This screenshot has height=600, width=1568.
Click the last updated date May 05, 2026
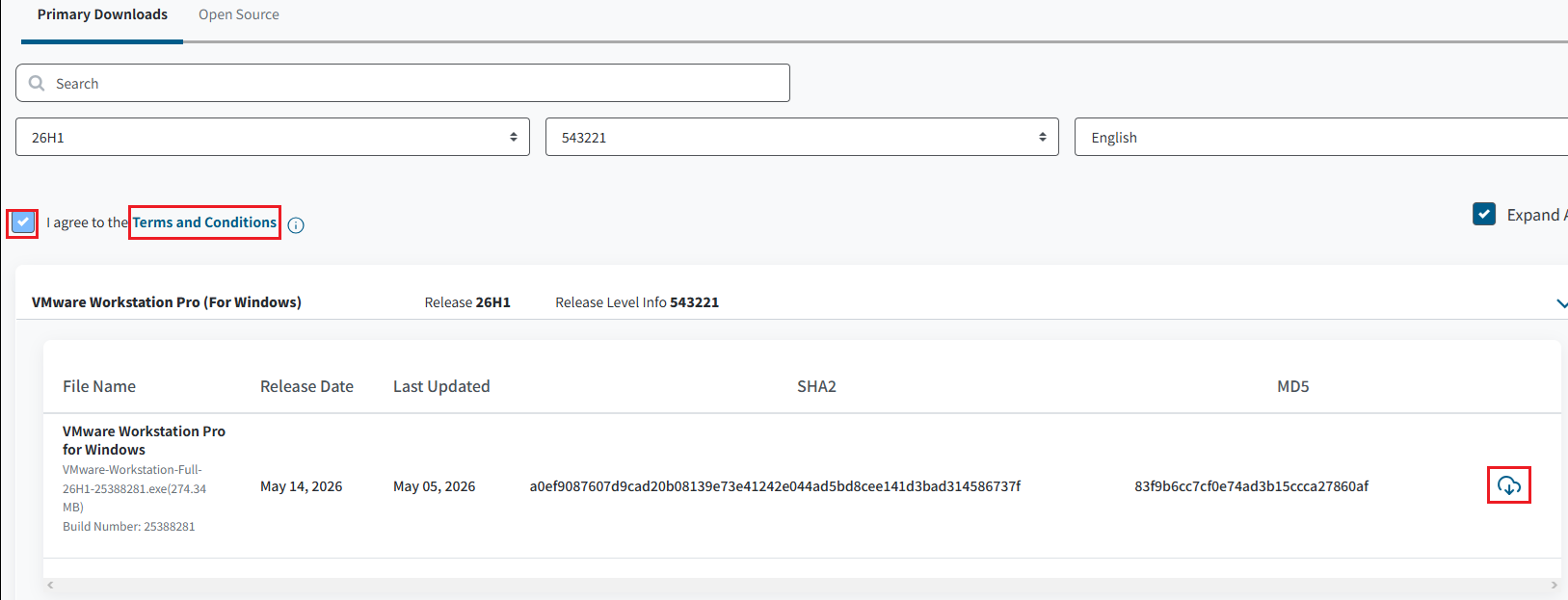pos(434,486)
